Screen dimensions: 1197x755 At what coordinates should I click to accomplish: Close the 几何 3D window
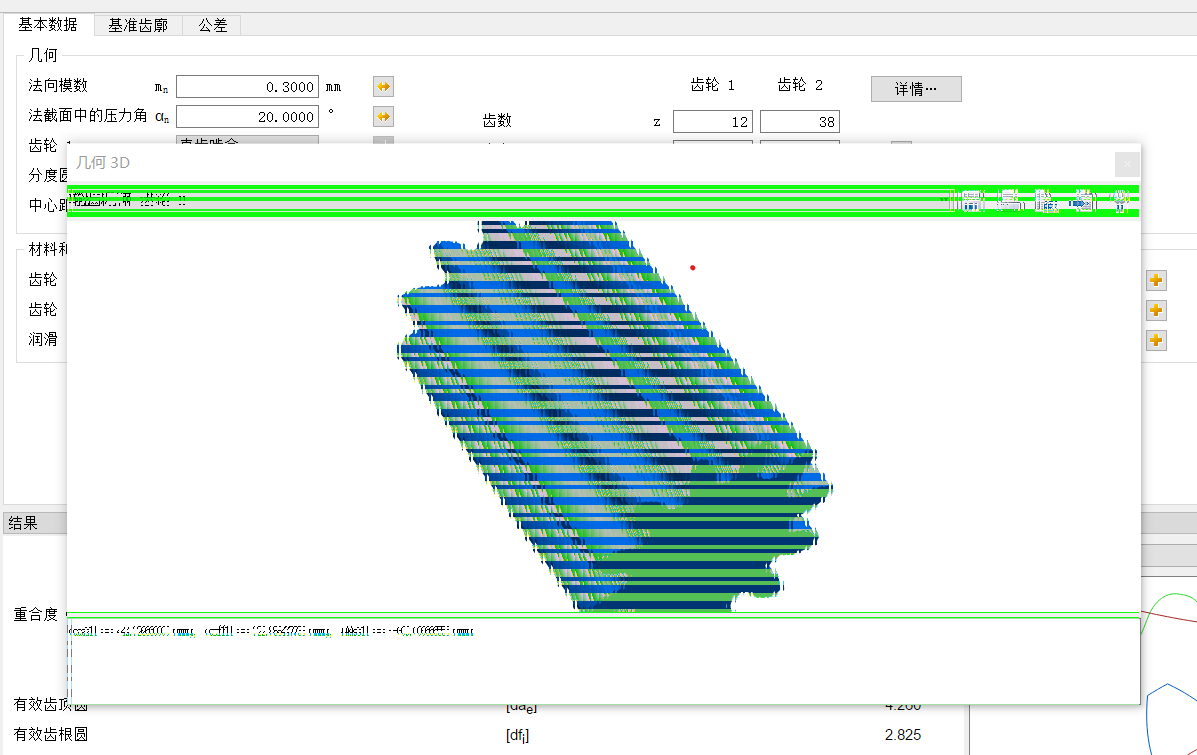pyautogui.click(x=1127, y=163)
